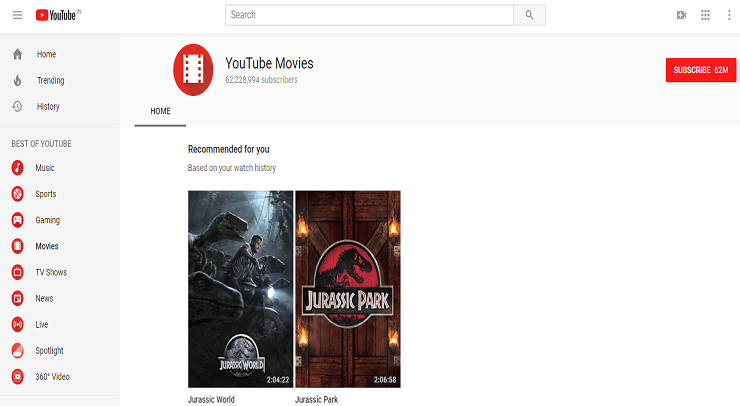Image resolution: width=740 pixels, height=406 pixels.
Task: Click the History clock icon
Action: (17, 107)
